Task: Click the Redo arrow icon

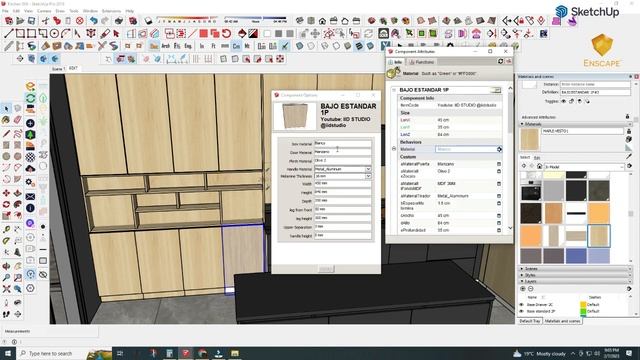Action: coord(105,20)
